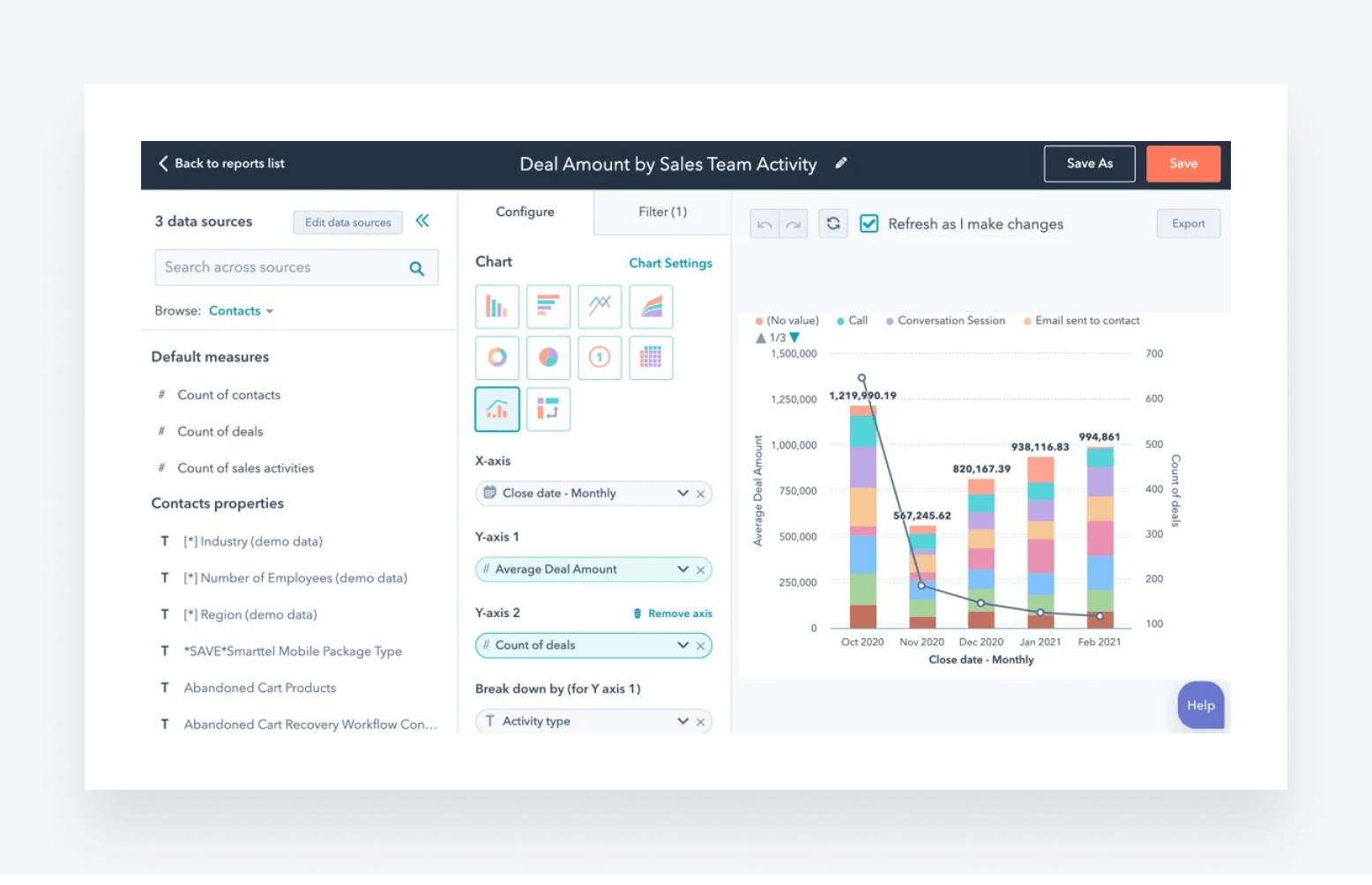Collapse the data sources panel with double chevron

tap(422, 220)
